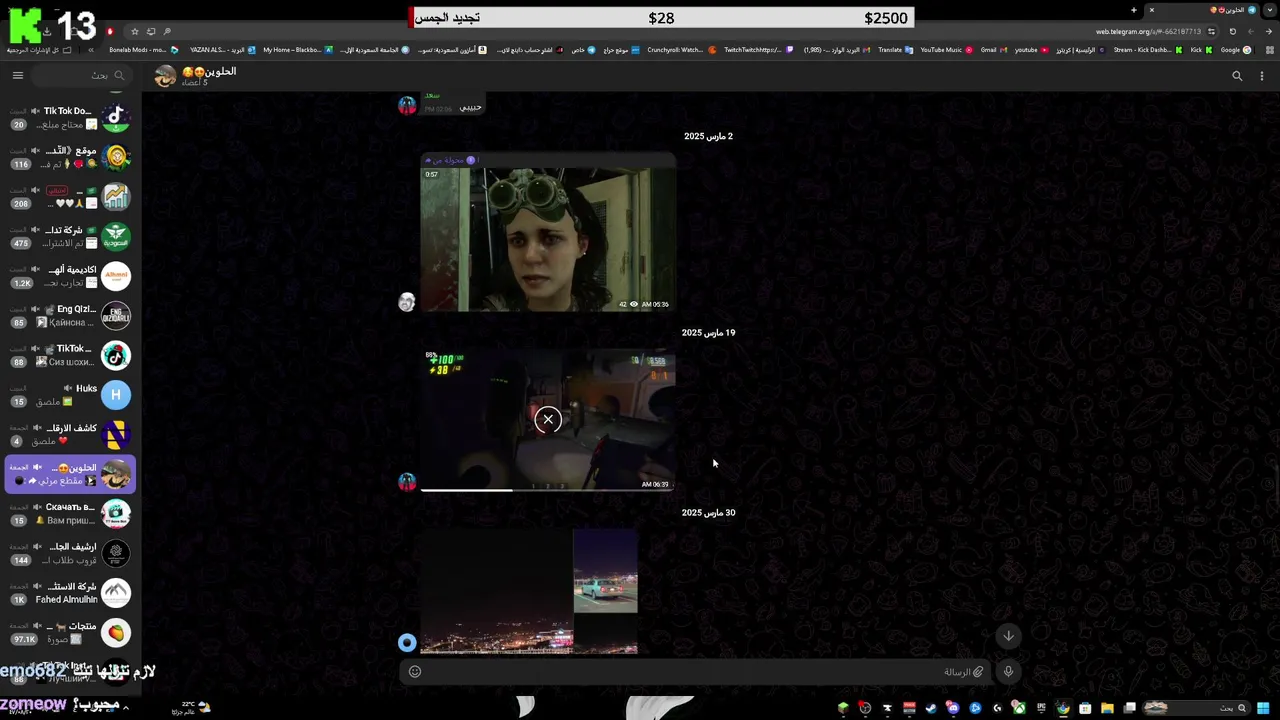The image size is (1280, 720).
Task: Open the youtube bookmark
Action: click(1031, 50)
